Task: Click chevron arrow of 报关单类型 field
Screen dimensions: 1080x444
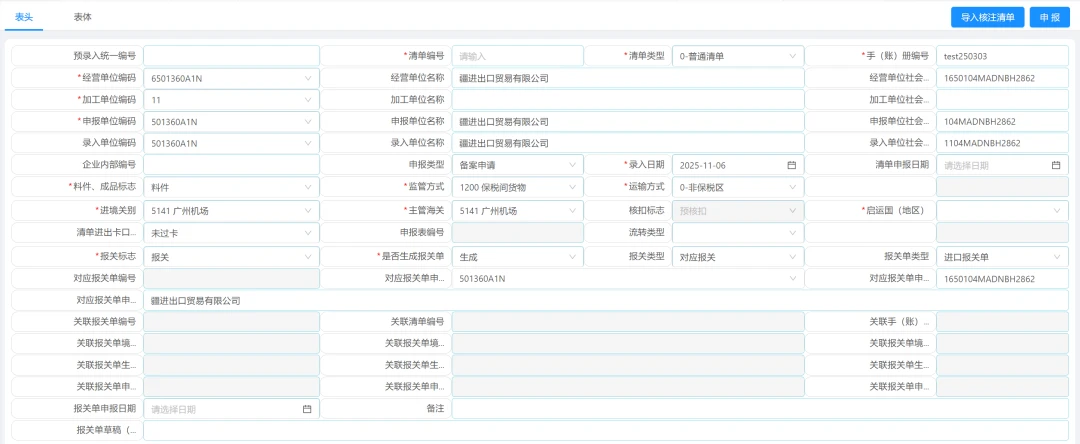Action: pos(1056,257)
